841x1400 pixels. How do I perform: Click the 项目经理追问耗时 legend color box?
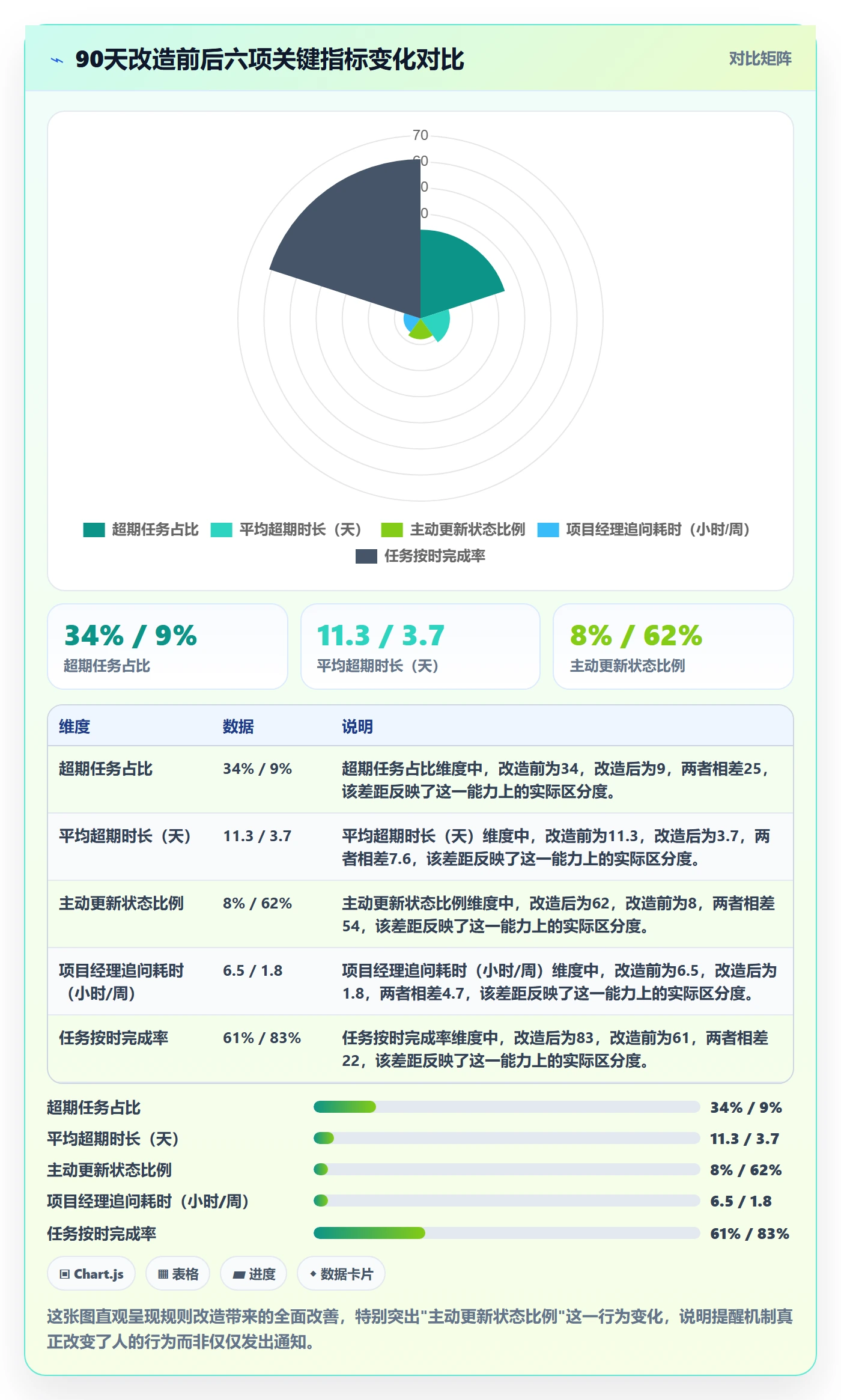[548, 530]
